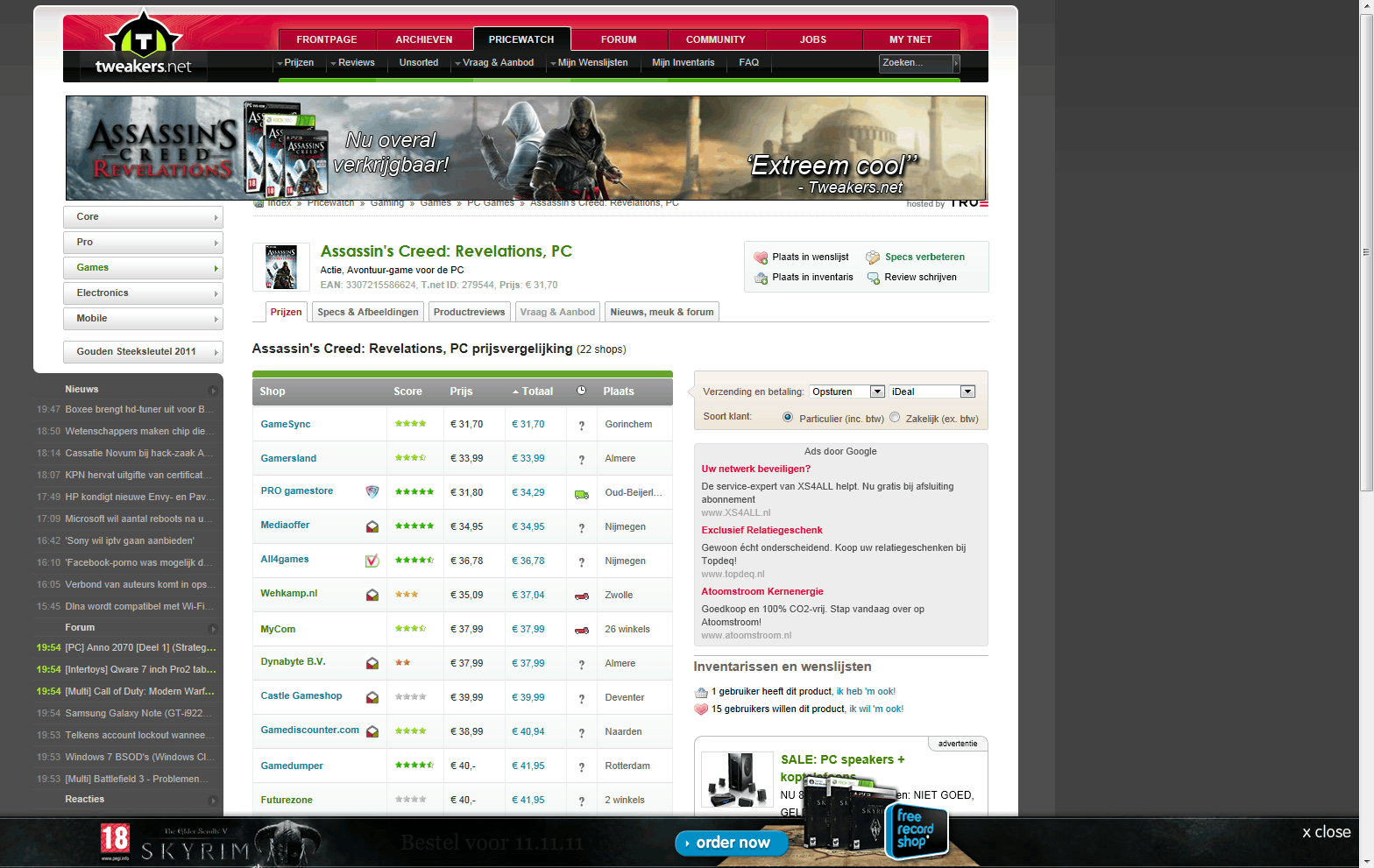
Task: Click the All4games checkmark badge icon
Action: pos(372,561)
